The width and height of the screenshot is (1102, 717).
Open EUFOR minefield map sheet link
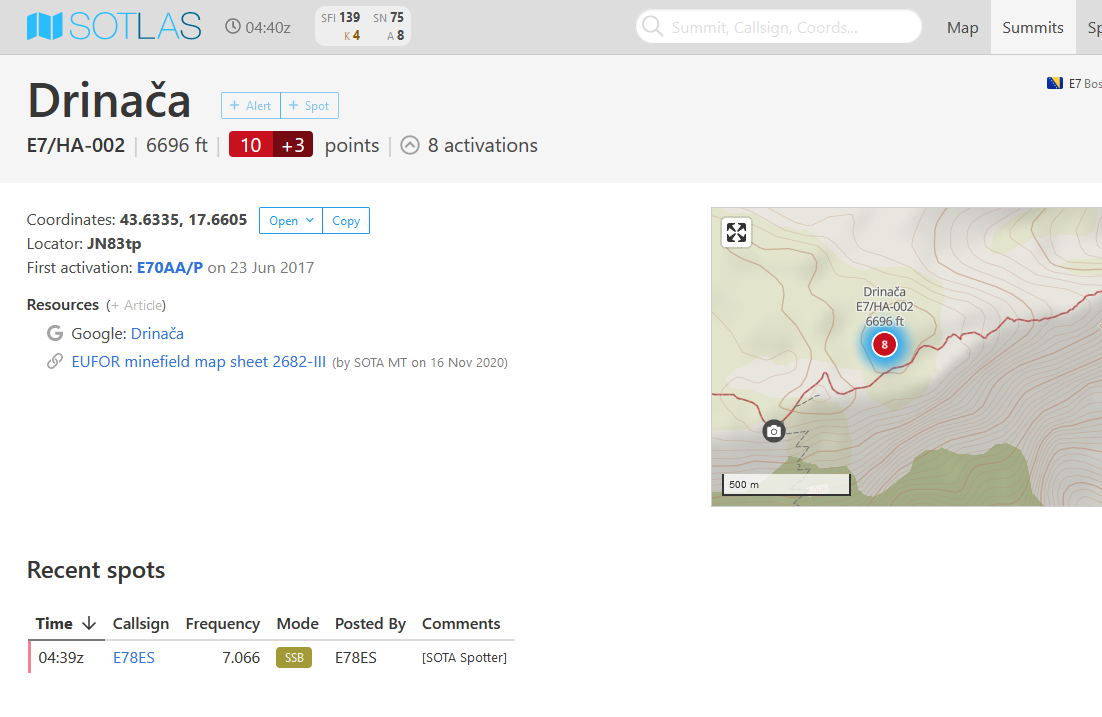tap(198, 362)
